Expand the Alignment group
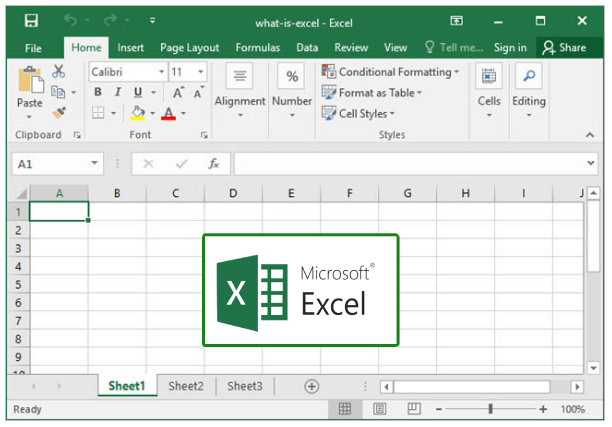612x427 pixels. coord(240,92)
